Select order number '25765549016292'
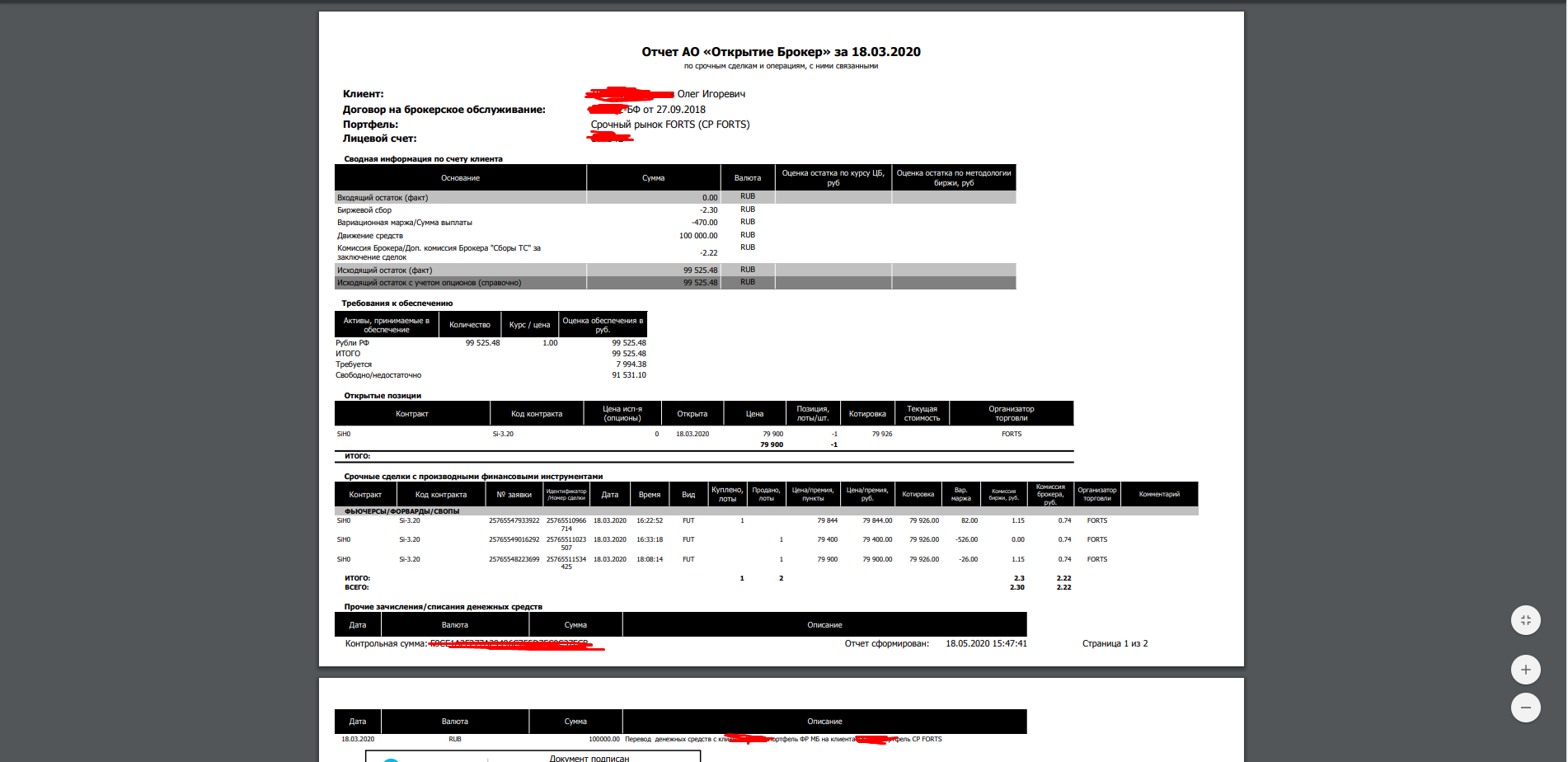Screen dimensions: 1568x762 (514, 540)
